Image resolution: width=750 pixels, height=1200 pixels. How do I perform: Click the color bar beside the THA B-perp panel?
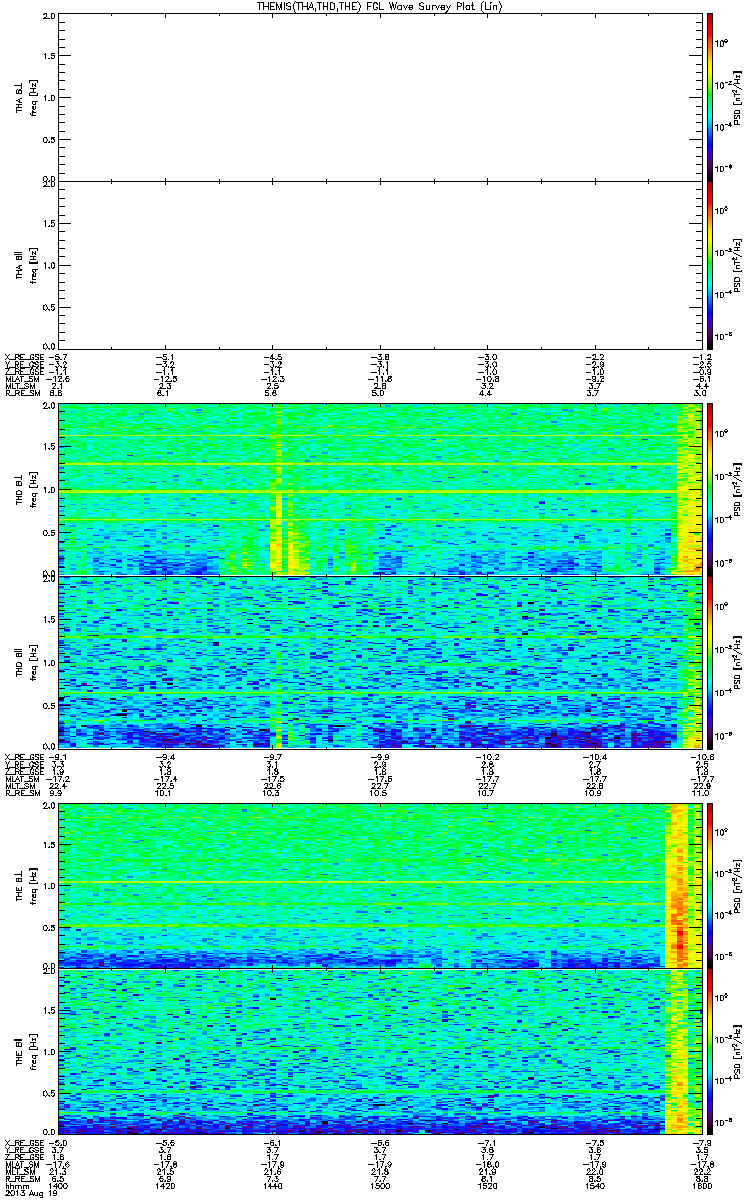coord(710,96)
